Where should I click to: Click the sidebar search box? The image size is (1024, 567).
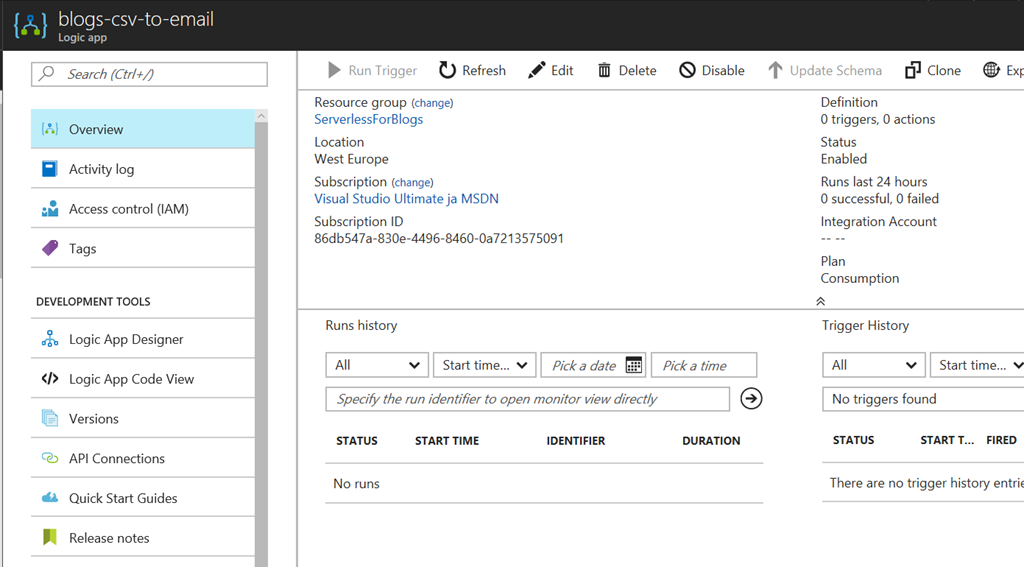click(150, 74)
